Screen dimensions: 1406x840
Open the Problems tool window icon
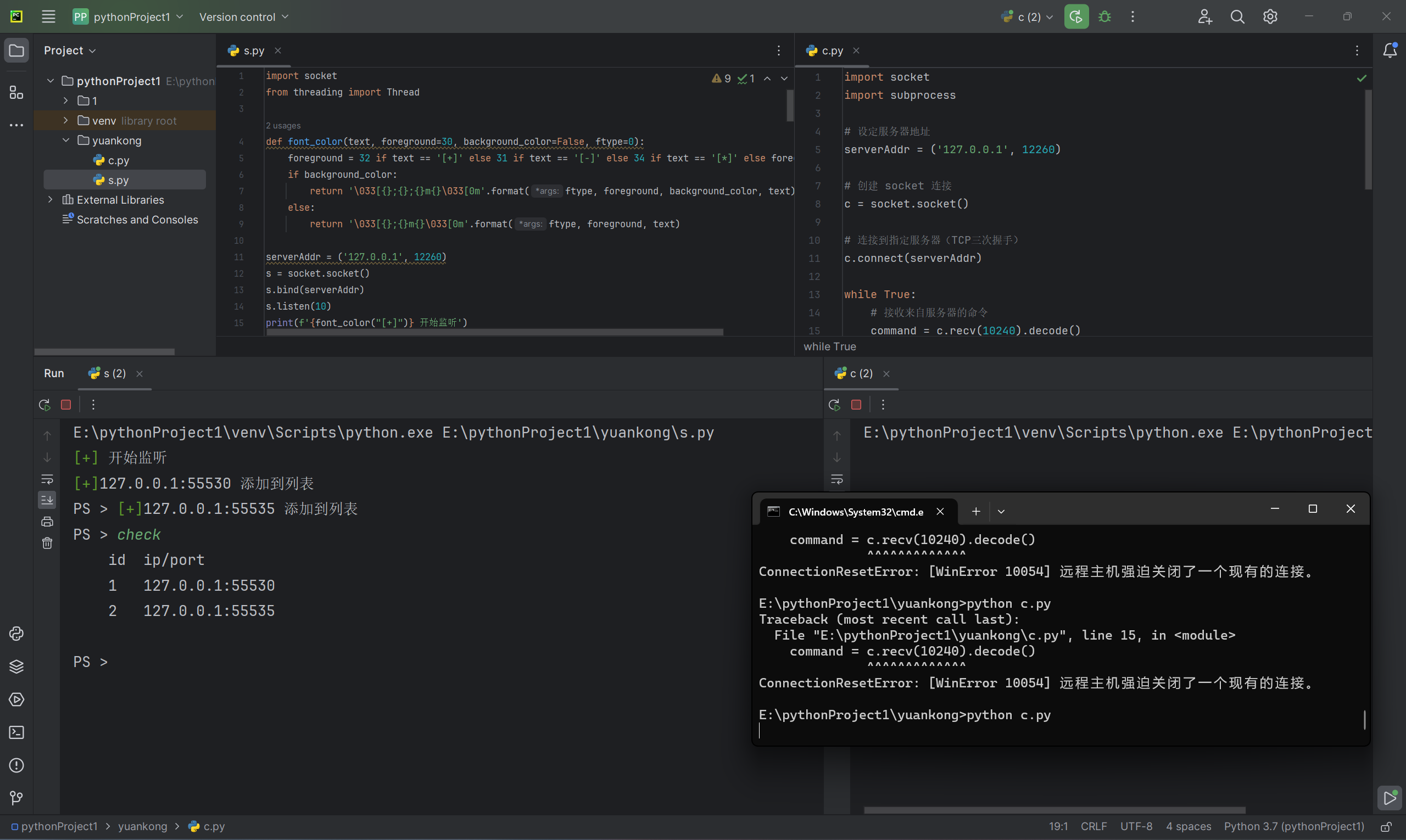coord(16,765)
